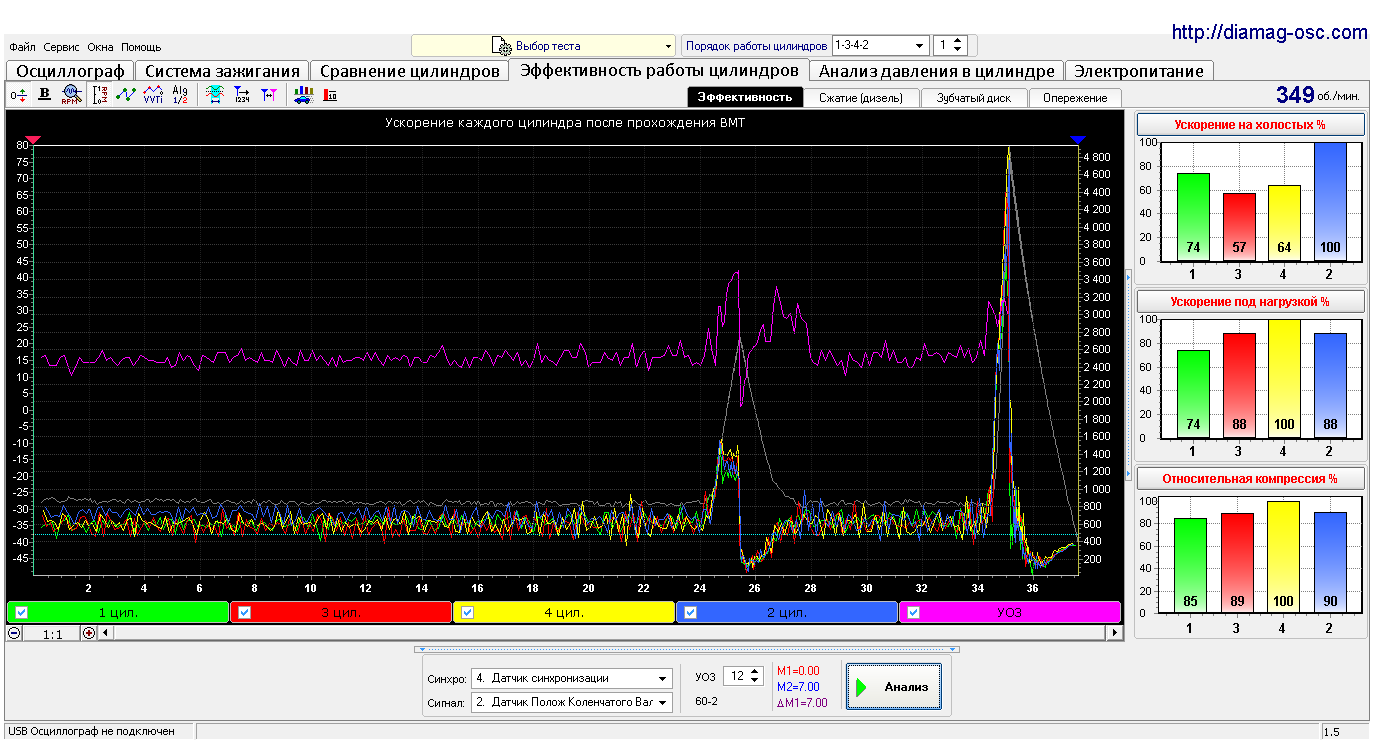The height and width of the screenshot is (744, 1382).
Task: Click the marker to 1234 icon
Action: click(x=242, y=95)
